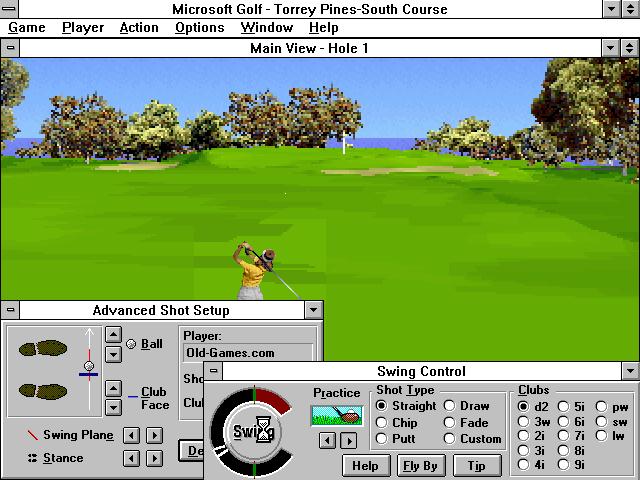Image resolution: width=640 pixels, height=480 pixels.
Task: Click the Ball label icon
Action: click(131, 344)
